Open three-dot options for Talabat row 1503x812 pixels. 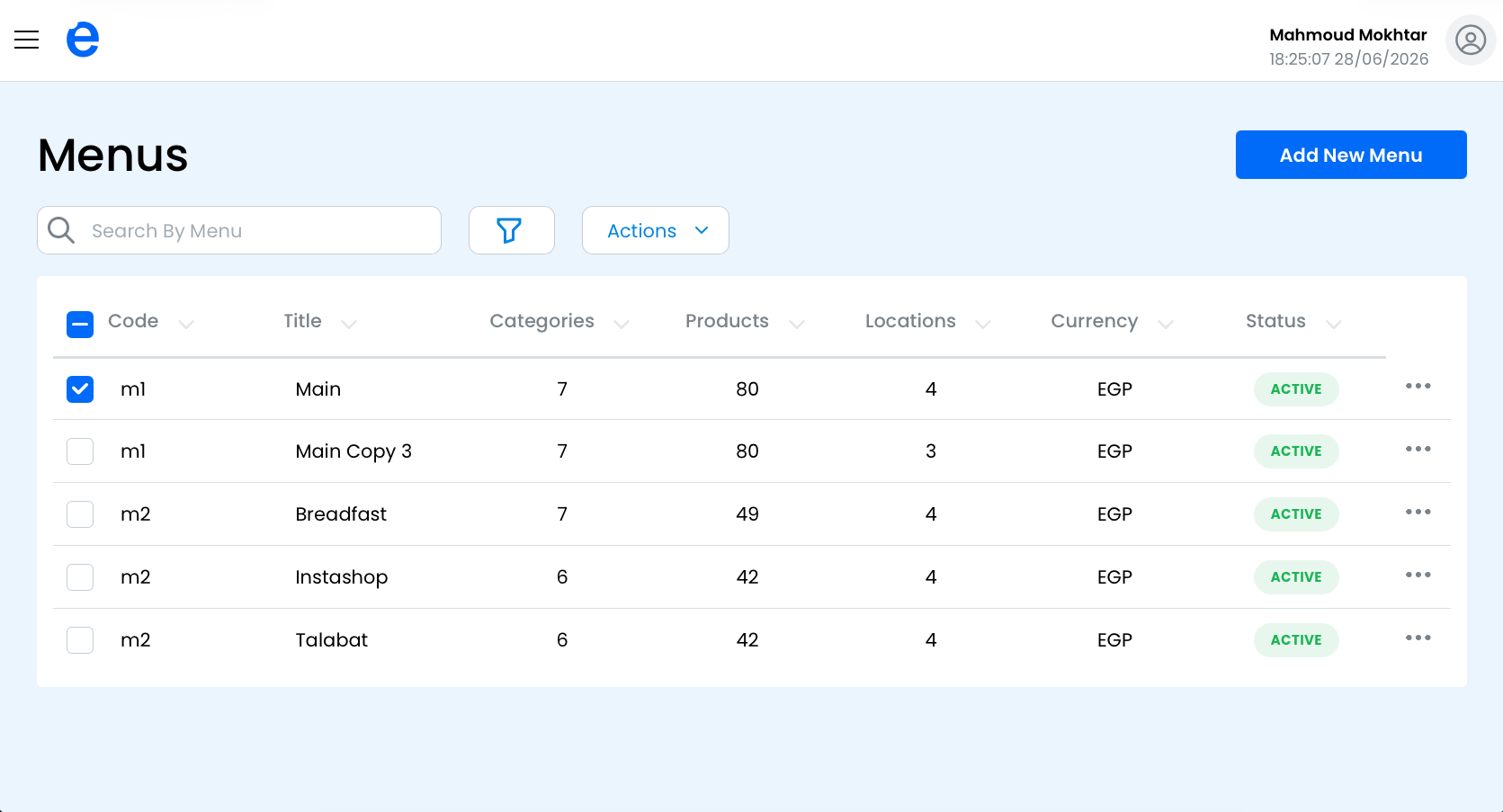click(x=1418, y=638)
